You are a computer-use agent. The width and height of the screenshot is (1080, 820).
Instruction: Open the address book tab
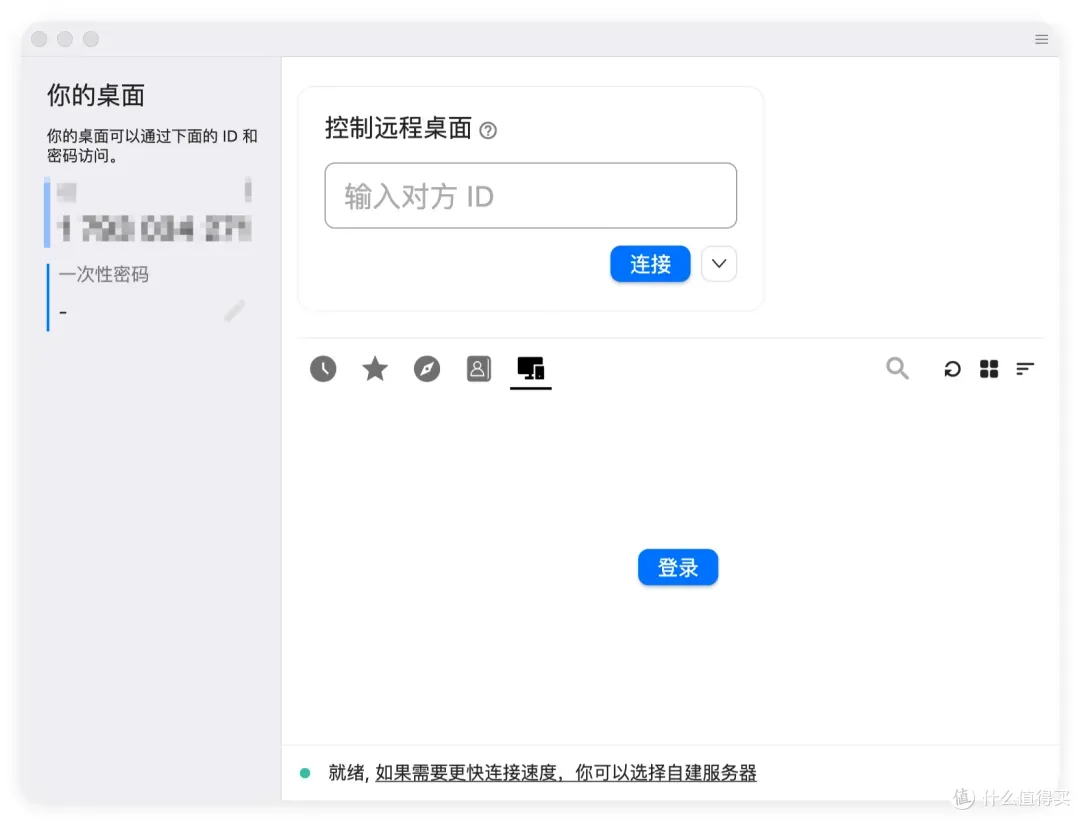pyautogui.click(x=479, y=369)
